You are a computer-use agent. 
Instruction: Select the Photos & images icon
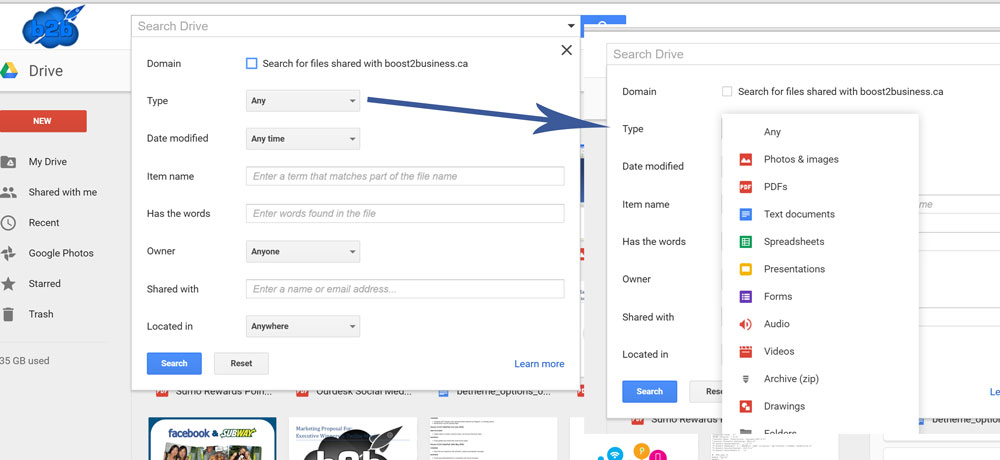click(745, 159)
